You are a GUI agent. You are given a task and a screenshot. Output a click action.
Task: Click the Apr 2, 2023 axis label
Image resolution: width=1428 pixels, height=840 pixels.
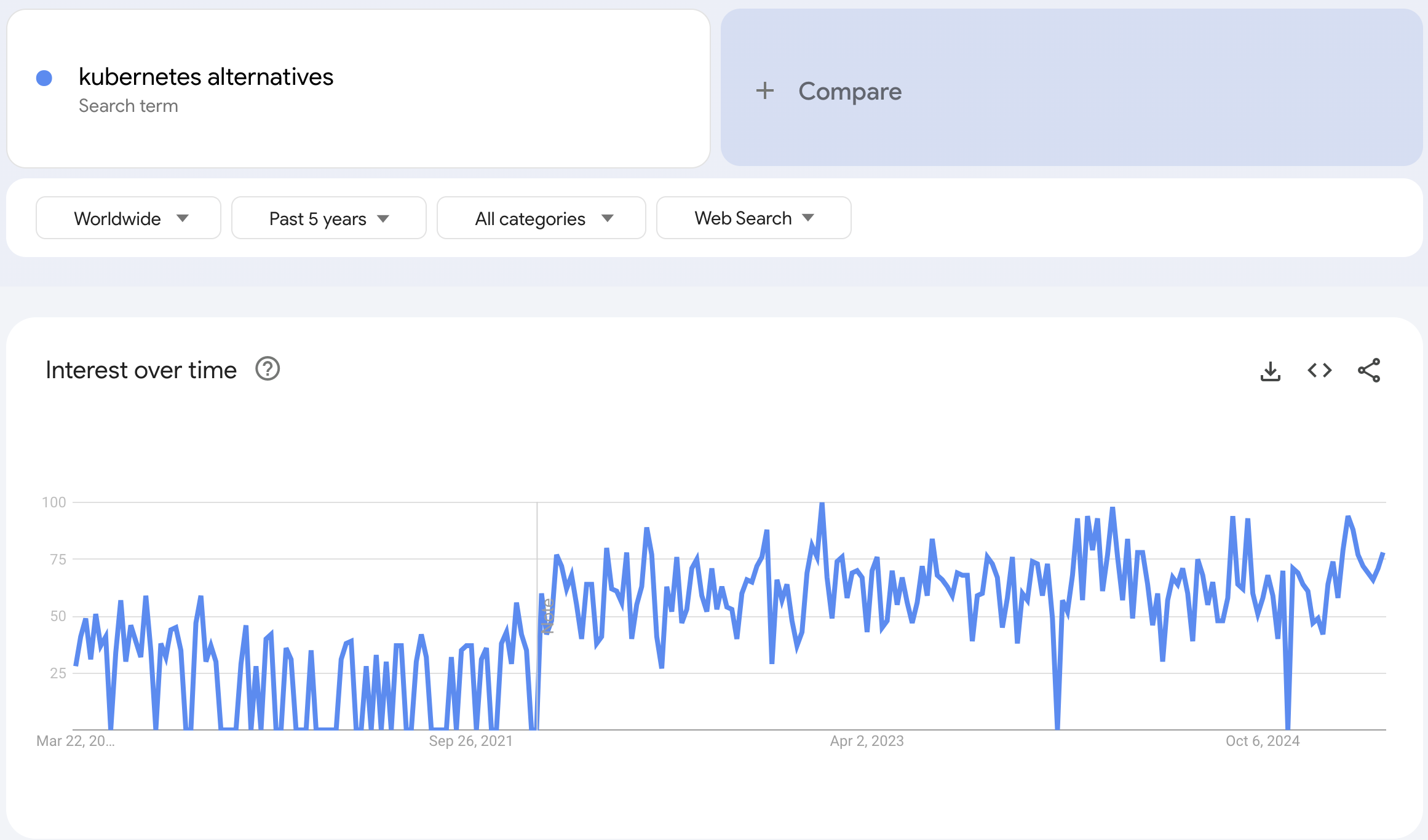point(867,741)
